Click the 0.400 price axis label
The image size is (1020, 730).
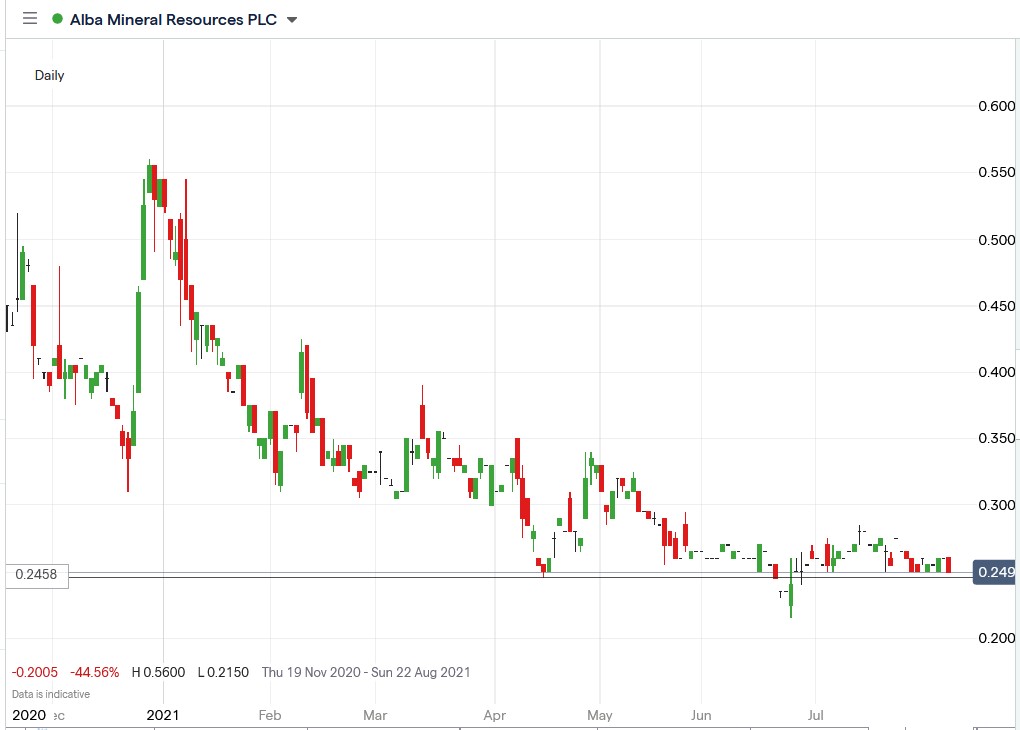pyautogui.click(x=997, y=372)
